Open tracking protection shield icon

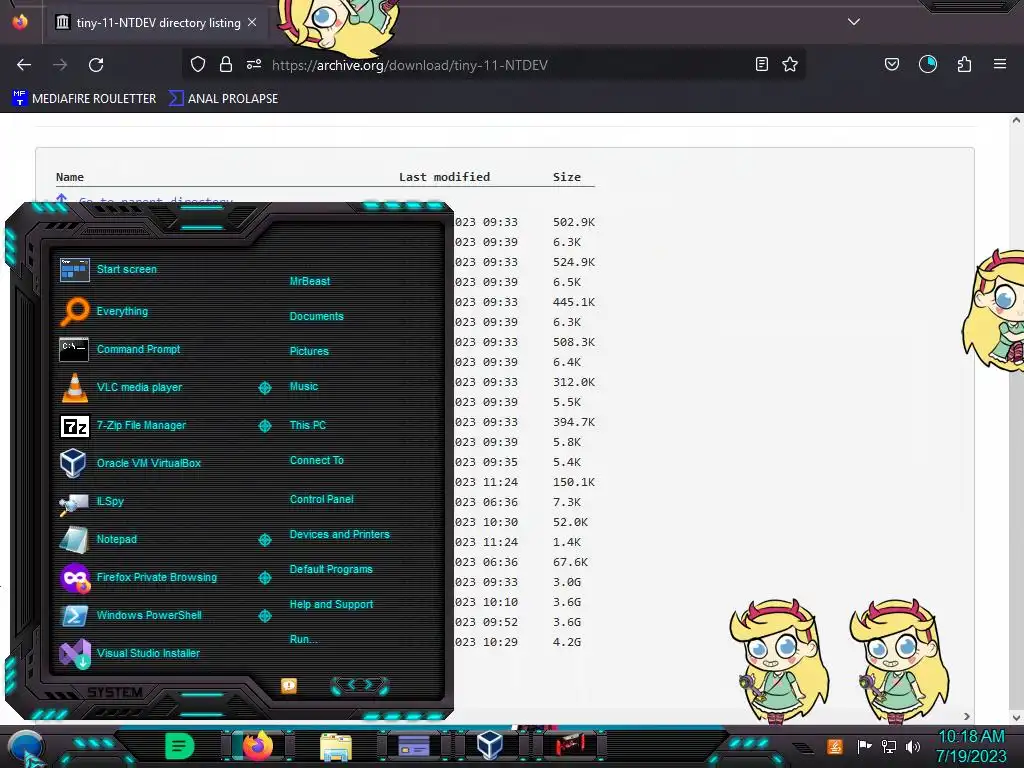198,64
